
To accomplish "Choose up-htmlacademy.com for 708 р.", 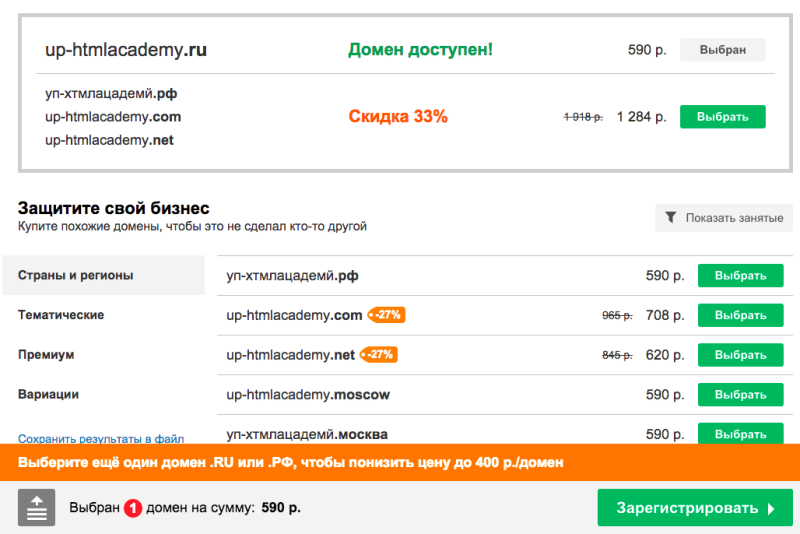I will pos(740,315).
